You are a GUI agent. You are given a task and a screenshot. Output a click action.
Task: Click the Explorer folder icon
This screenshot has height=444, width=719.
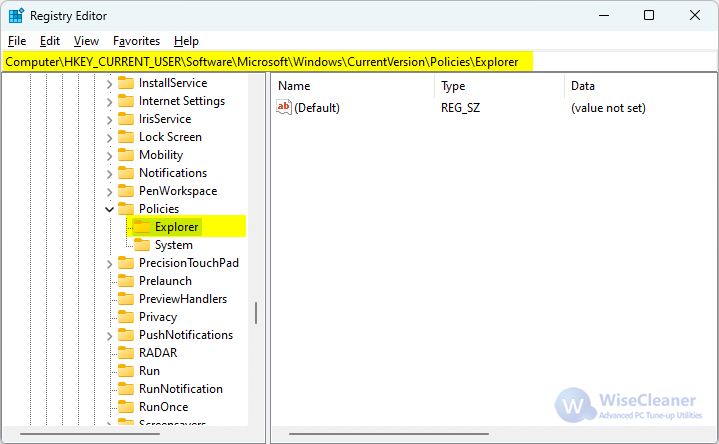[142, 227]
